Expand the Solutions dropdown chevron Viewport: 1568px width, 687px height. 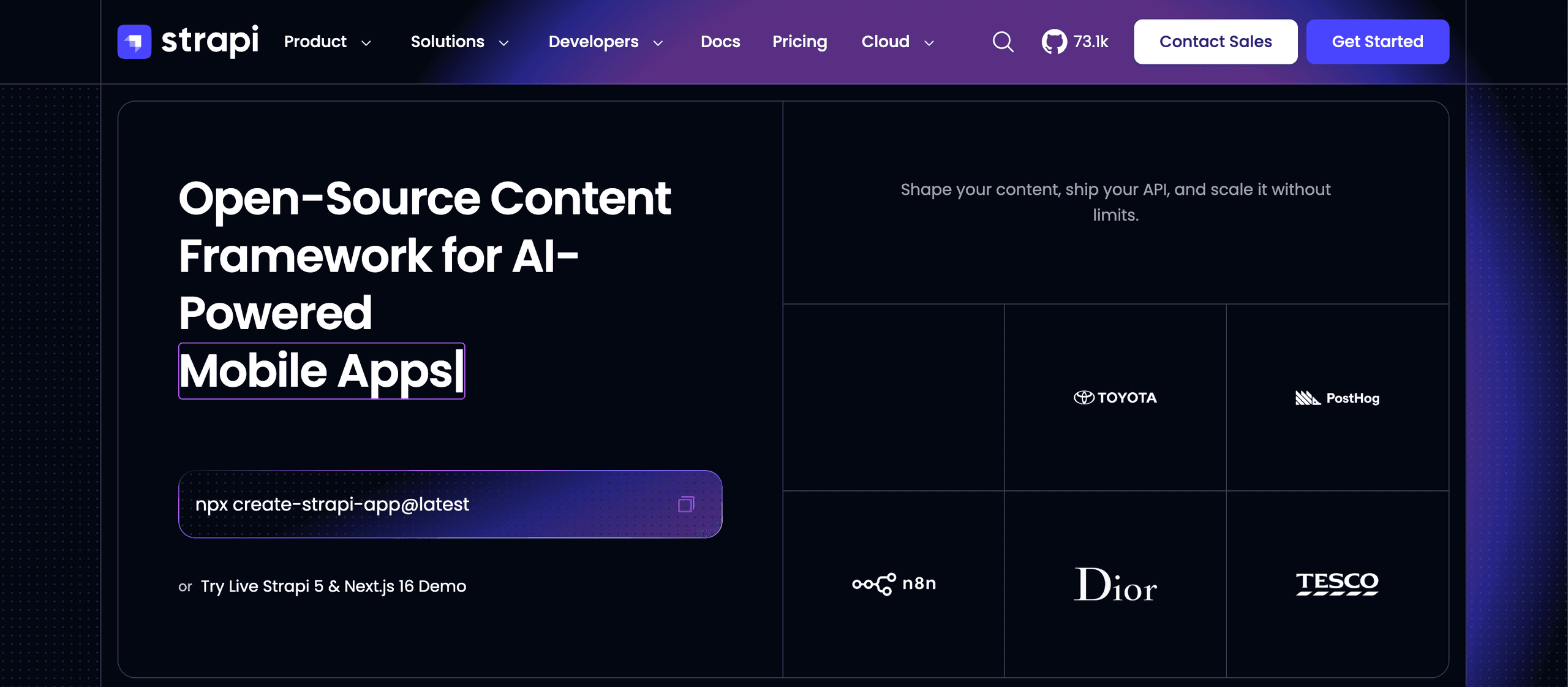[504, 43]
